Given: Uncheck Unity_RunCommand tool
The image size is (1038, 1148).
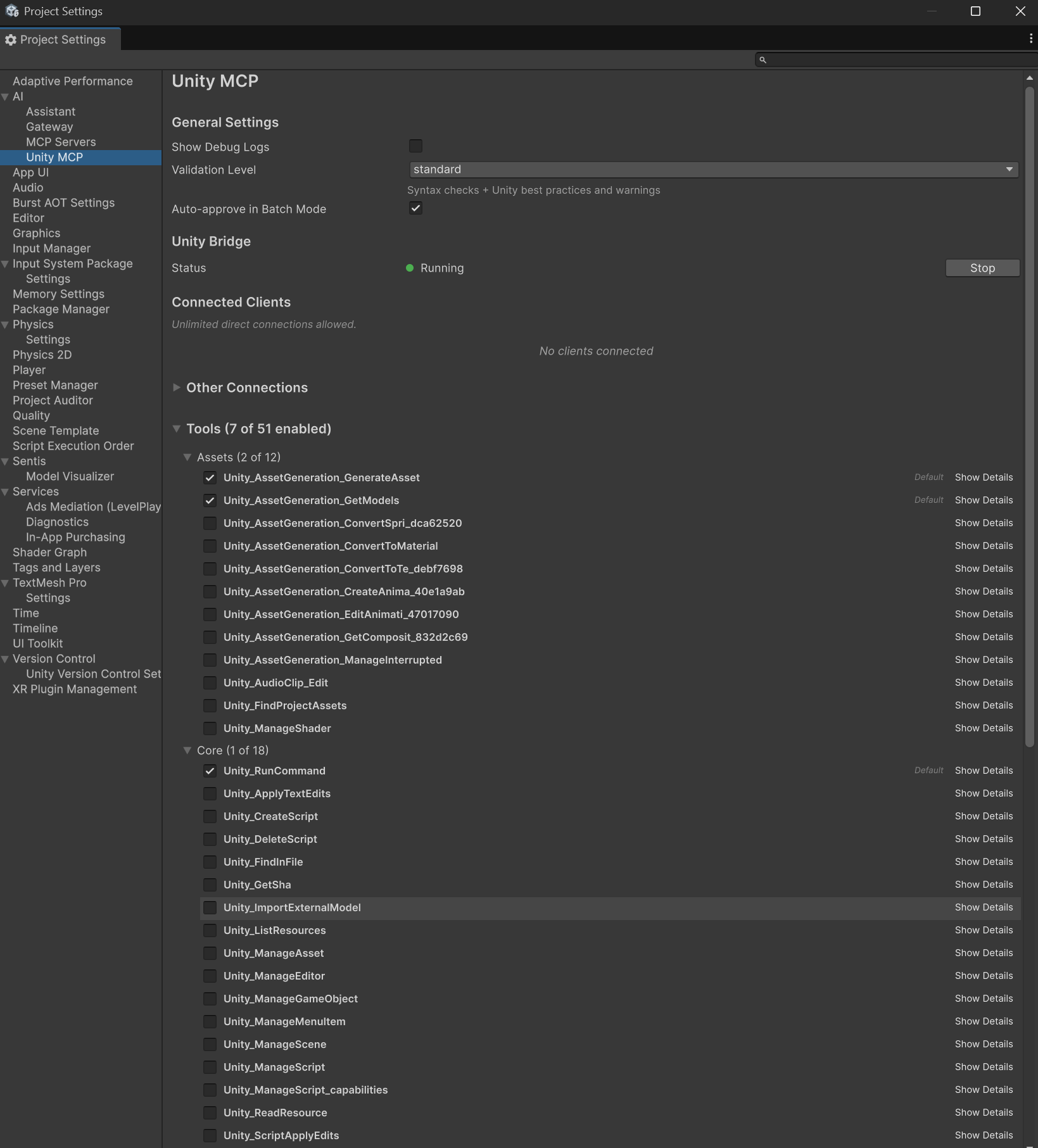Looking at the screenshot, I should pyautogui.click(x=210, y=771).
